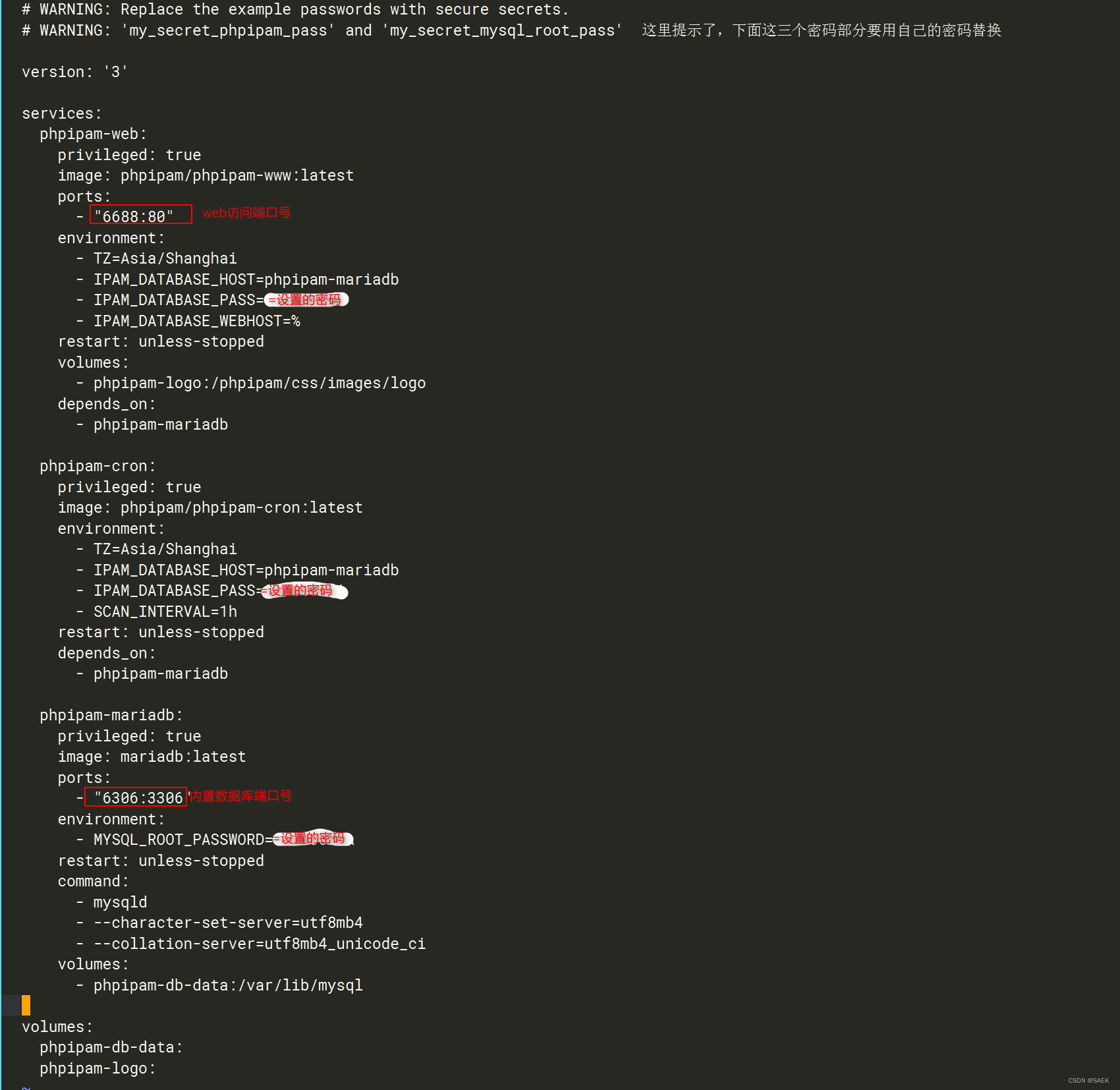Click the phpipam/phpipam-cron:latest image line
This screenshot has width=1120, height=1090.
tap(240, 507)
